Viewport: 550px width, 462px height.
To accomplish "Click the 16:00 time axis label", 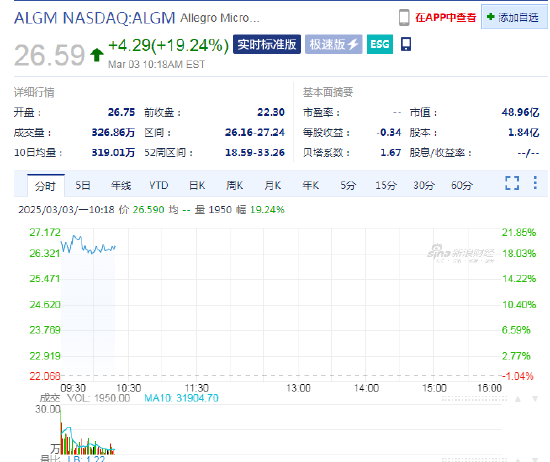I will click(x=490, y=388).
